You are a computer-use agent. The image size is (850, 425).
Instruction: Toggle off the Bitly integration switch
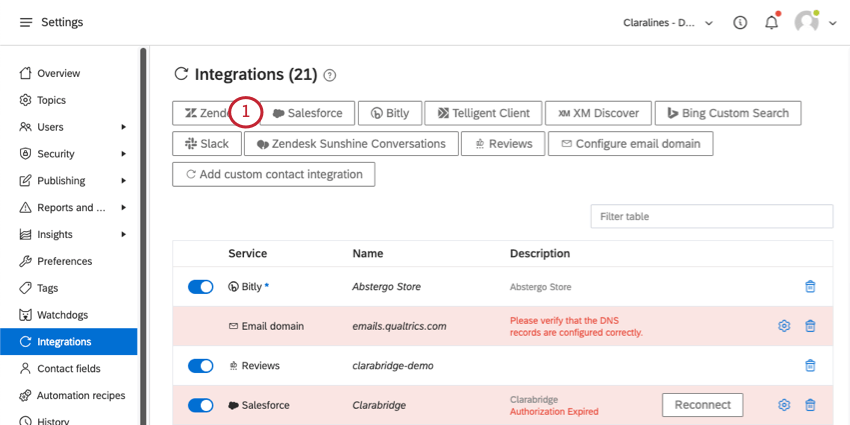201,287
